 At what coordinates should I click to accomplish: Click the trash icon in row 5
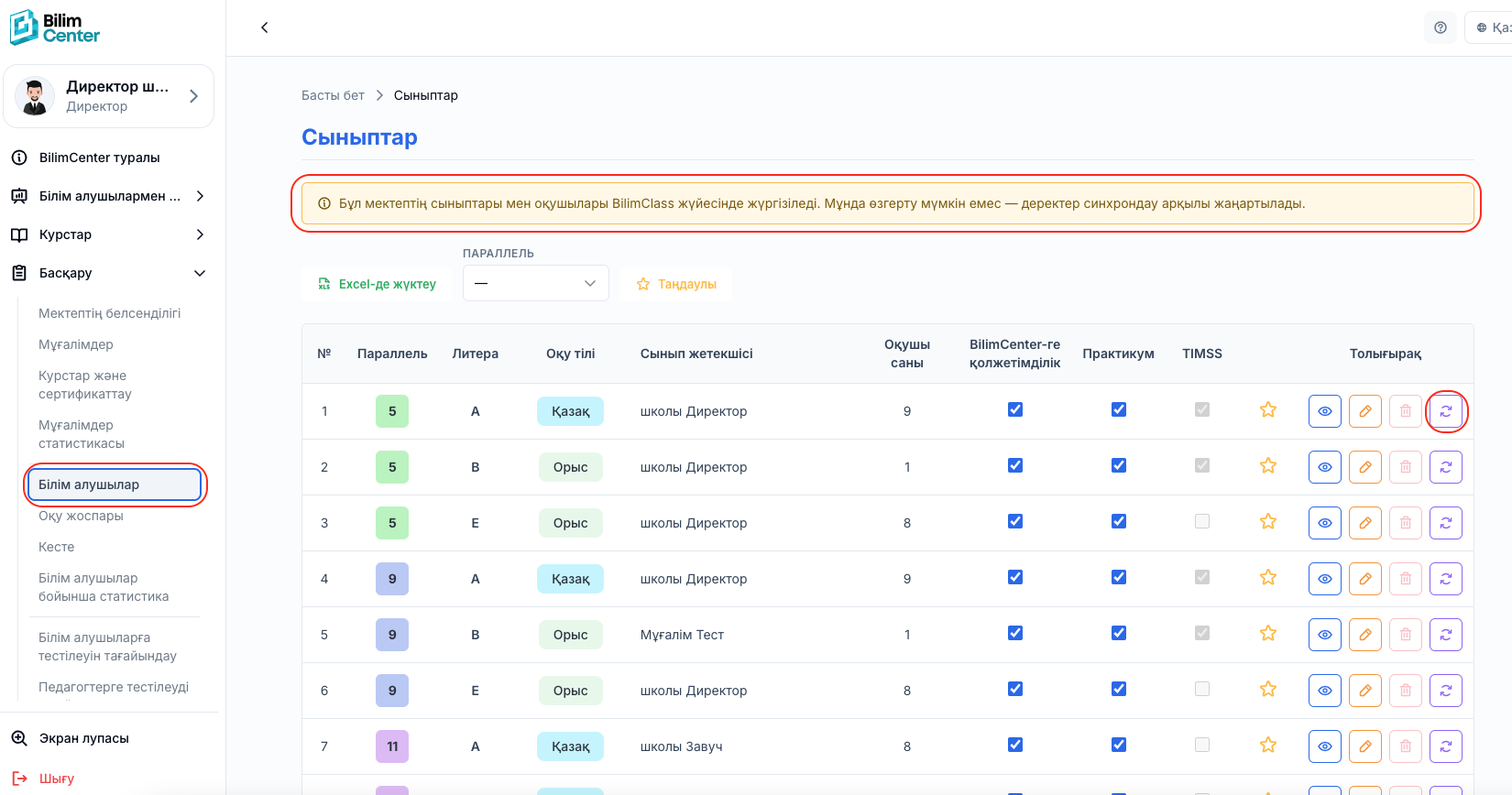[1406, 635]
